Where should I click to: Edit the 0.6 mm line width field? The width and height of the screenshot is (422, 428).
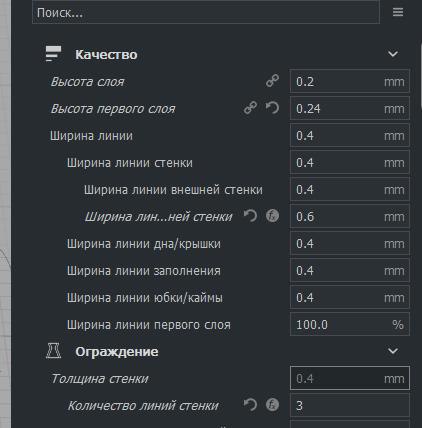(350, 216)
